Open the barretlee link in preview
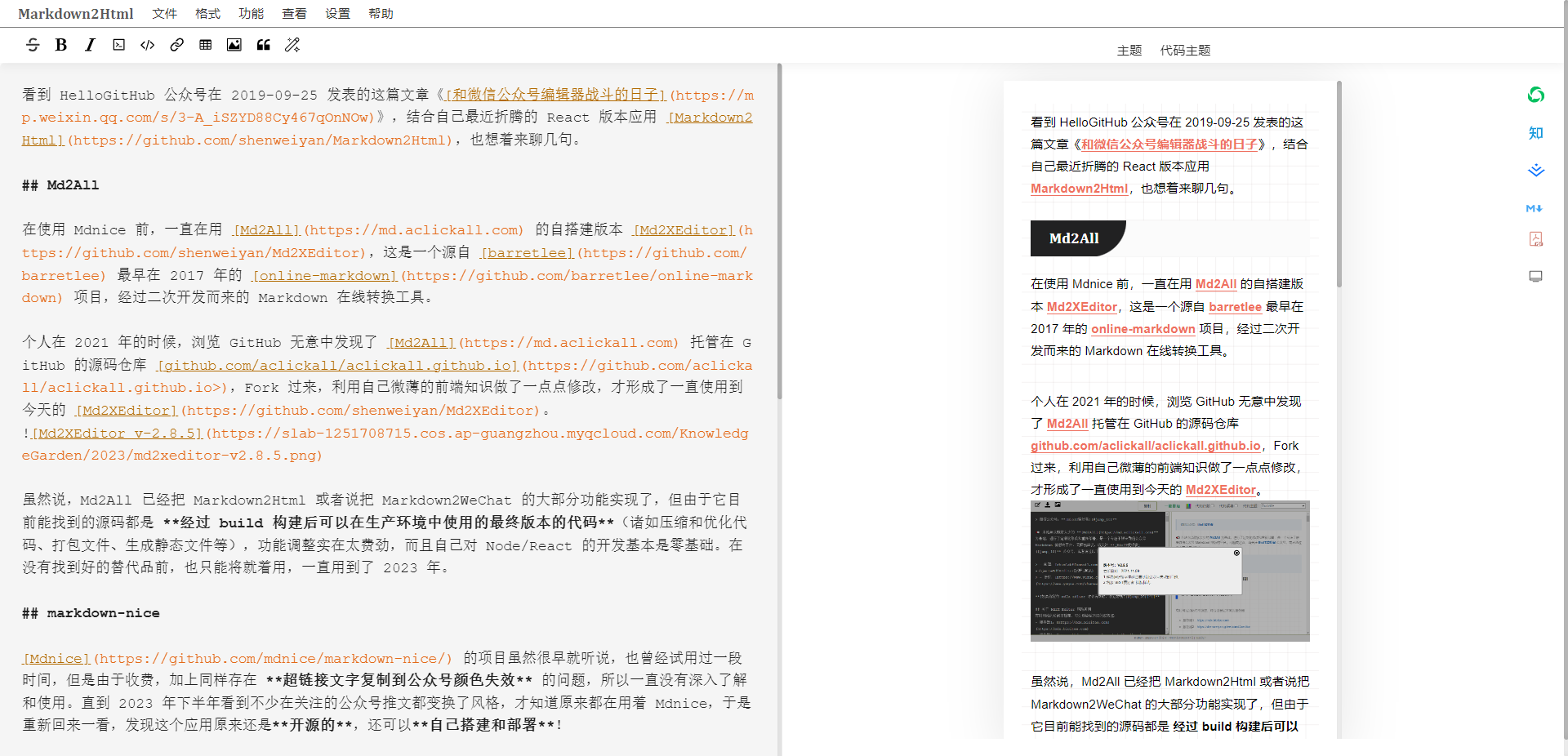Screen dimensions: 1568x756 tap(1235, 307)
